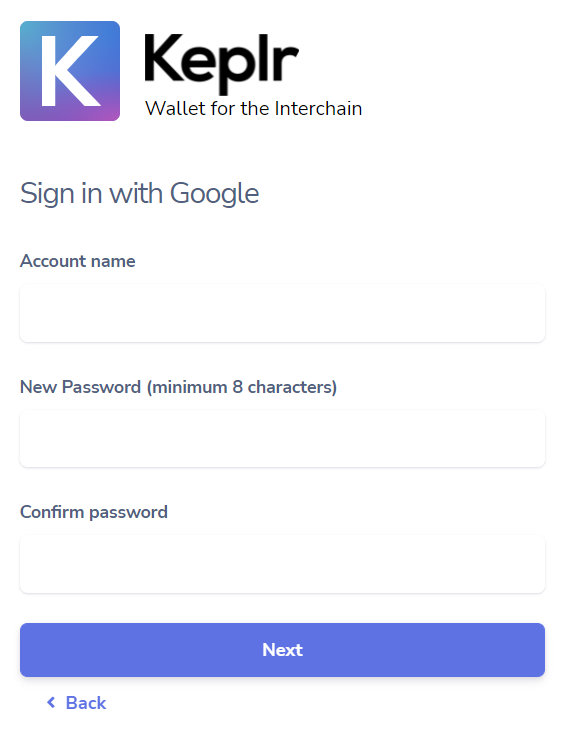Click into the minimum 8 characters password box

282,439
